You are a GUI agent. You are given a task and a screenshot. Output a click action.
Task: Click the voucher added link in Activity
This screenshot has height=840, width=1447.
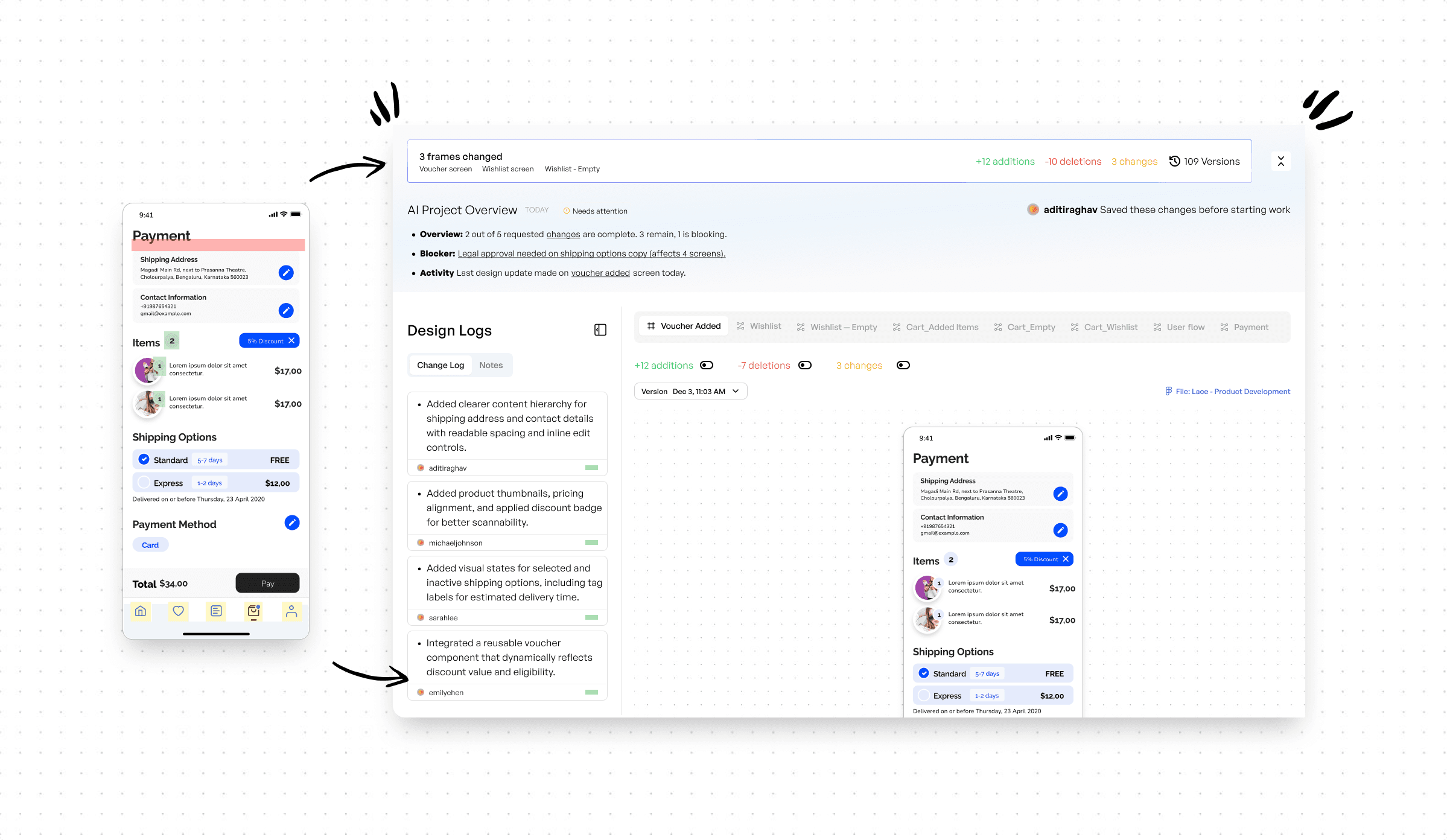pyautogui.click(x=600, y=273)
